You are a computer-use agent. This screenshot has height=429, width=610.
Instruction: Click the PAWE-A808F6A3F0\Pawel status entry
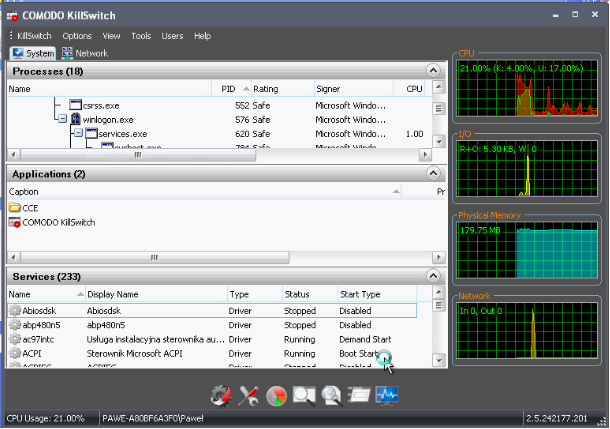pos(152,418)
